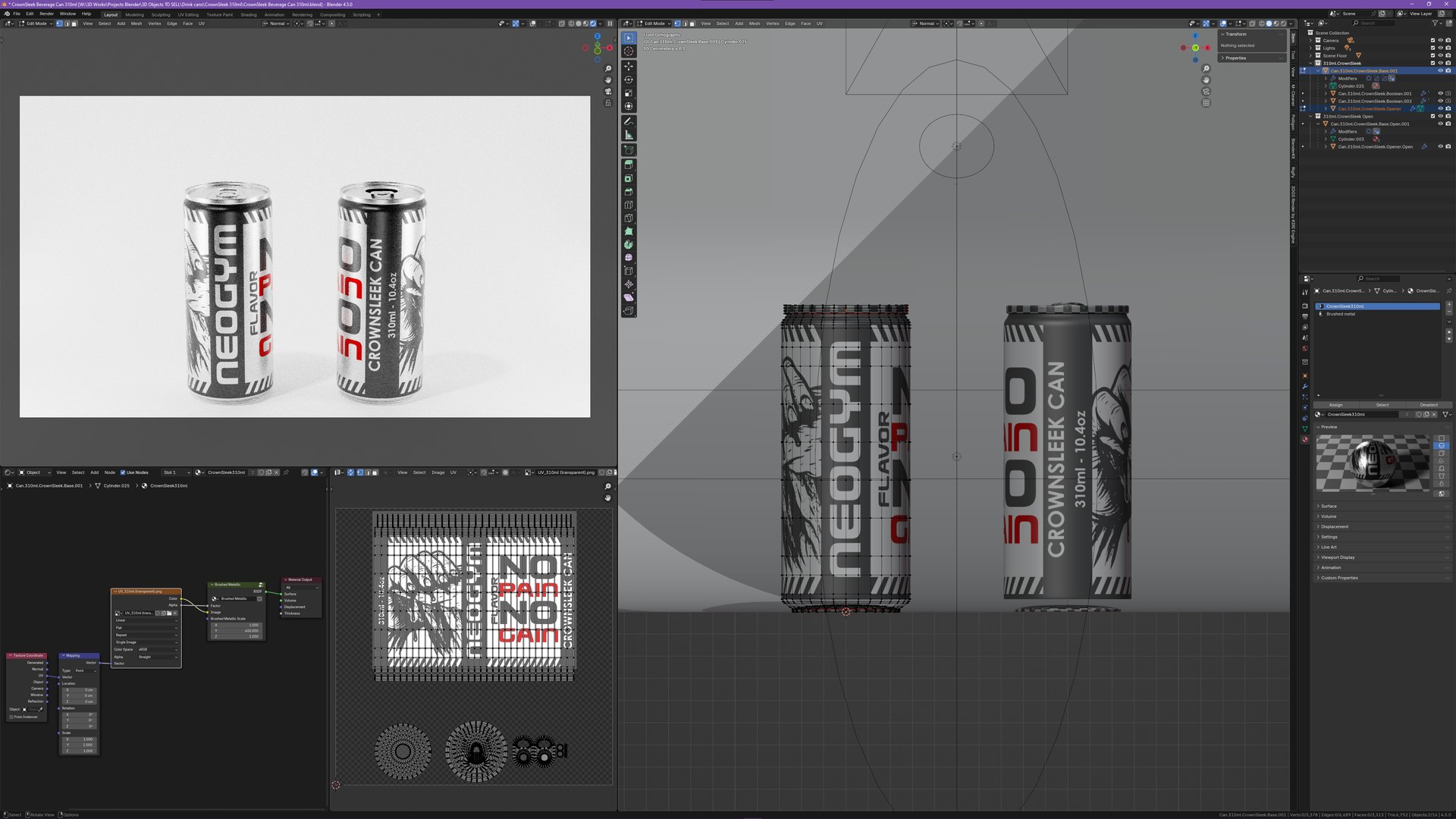Viewport: 1456px width, 819px height.
Task: Toggle visibility of Can.310ml.CrownSleek.Boolean.001
Action: point(1440,93)
